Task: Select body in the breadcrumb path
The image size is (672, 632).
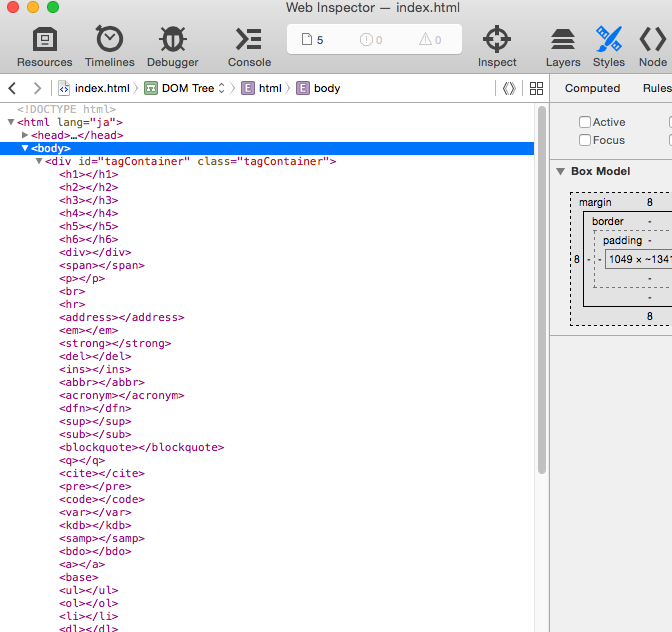Action: pyautogui.click(x=327, y=88)
